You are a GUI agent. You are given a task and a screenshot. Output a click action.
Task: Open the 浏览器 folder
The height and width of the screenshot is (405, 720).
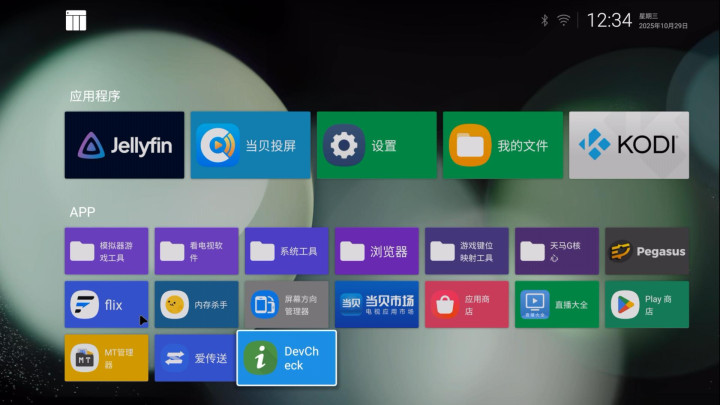[x=377, y=251]
